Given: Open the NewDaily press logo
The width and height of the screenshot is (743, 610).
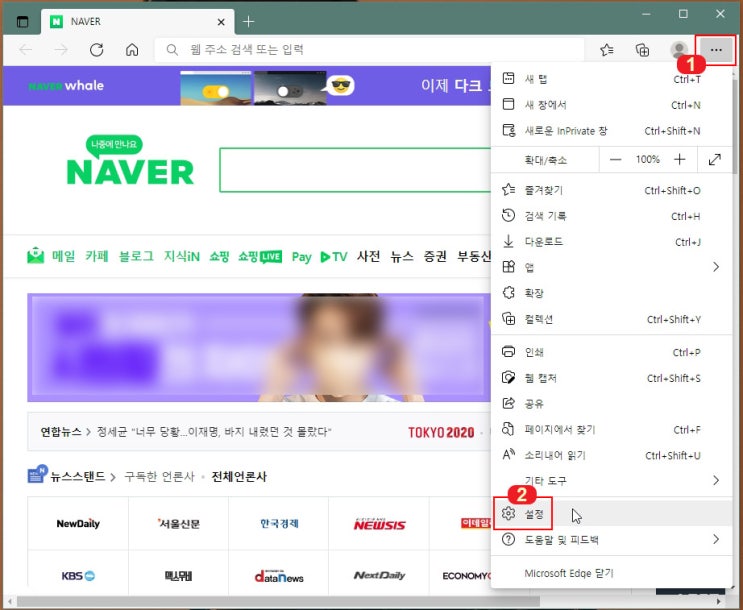Looking at the screenshot, I should pos(78,524).
